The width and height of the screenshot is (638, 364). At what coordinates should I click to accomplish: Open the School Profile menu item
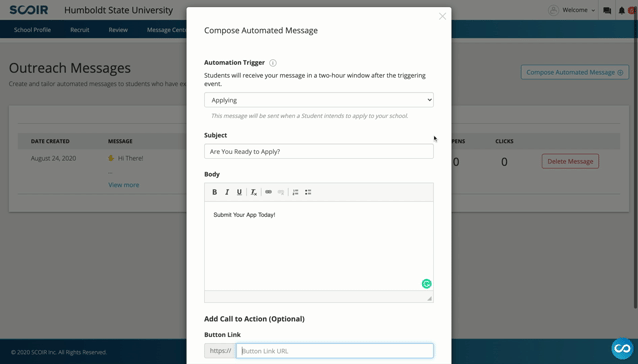click(x=32, y=30)
